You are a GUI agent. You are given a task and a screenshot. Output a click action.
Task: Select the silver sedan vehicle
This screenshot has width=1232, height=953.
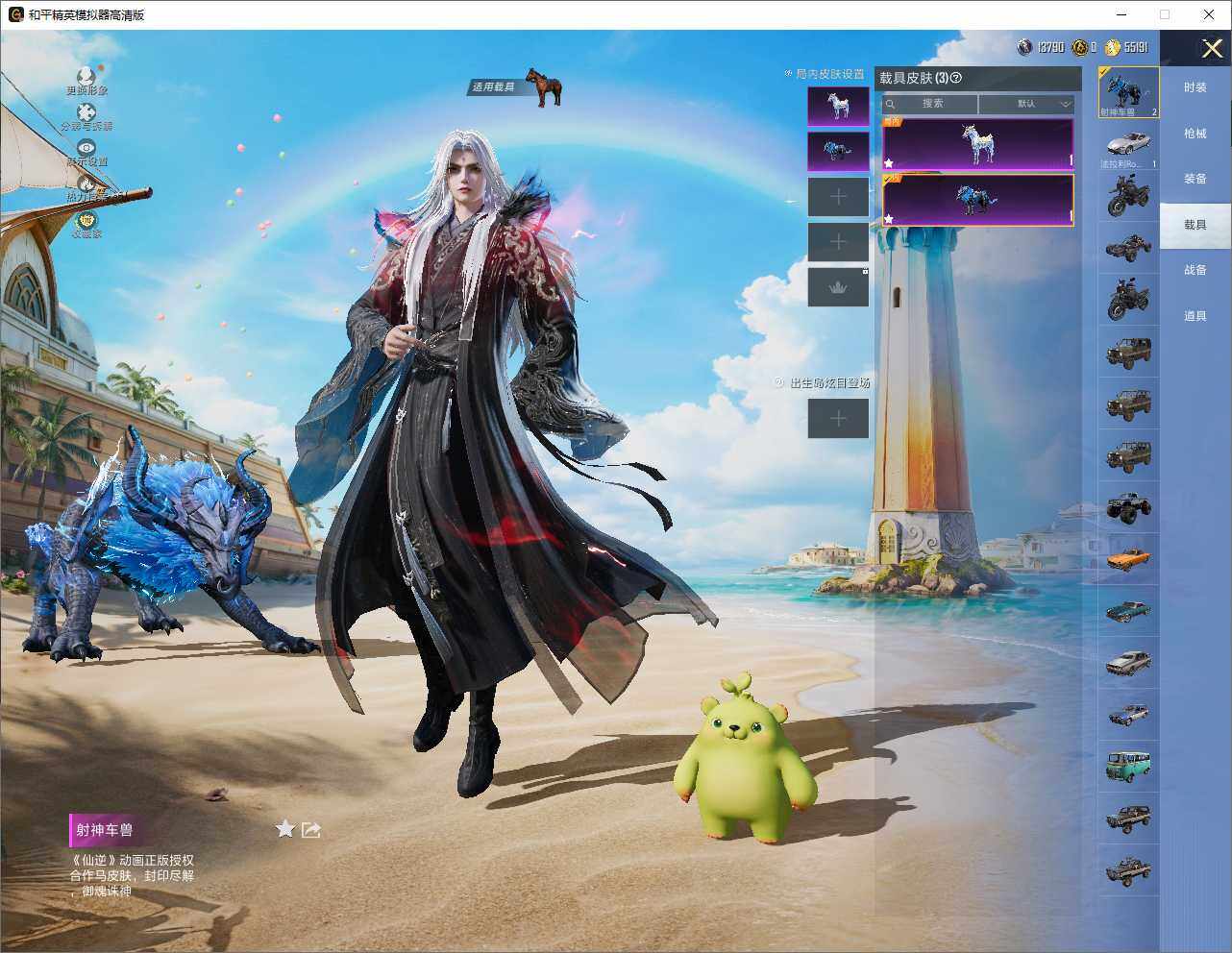coord(1129,662)
